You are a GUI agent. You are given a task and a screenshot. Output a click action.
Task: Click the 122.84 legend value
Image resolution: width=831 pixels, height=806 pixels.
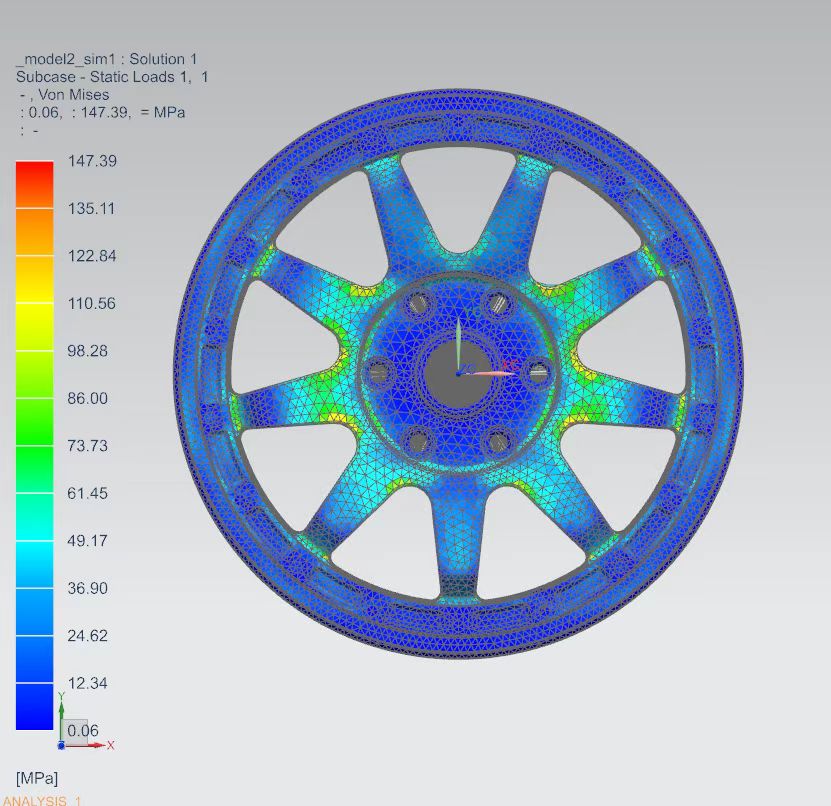92,256
